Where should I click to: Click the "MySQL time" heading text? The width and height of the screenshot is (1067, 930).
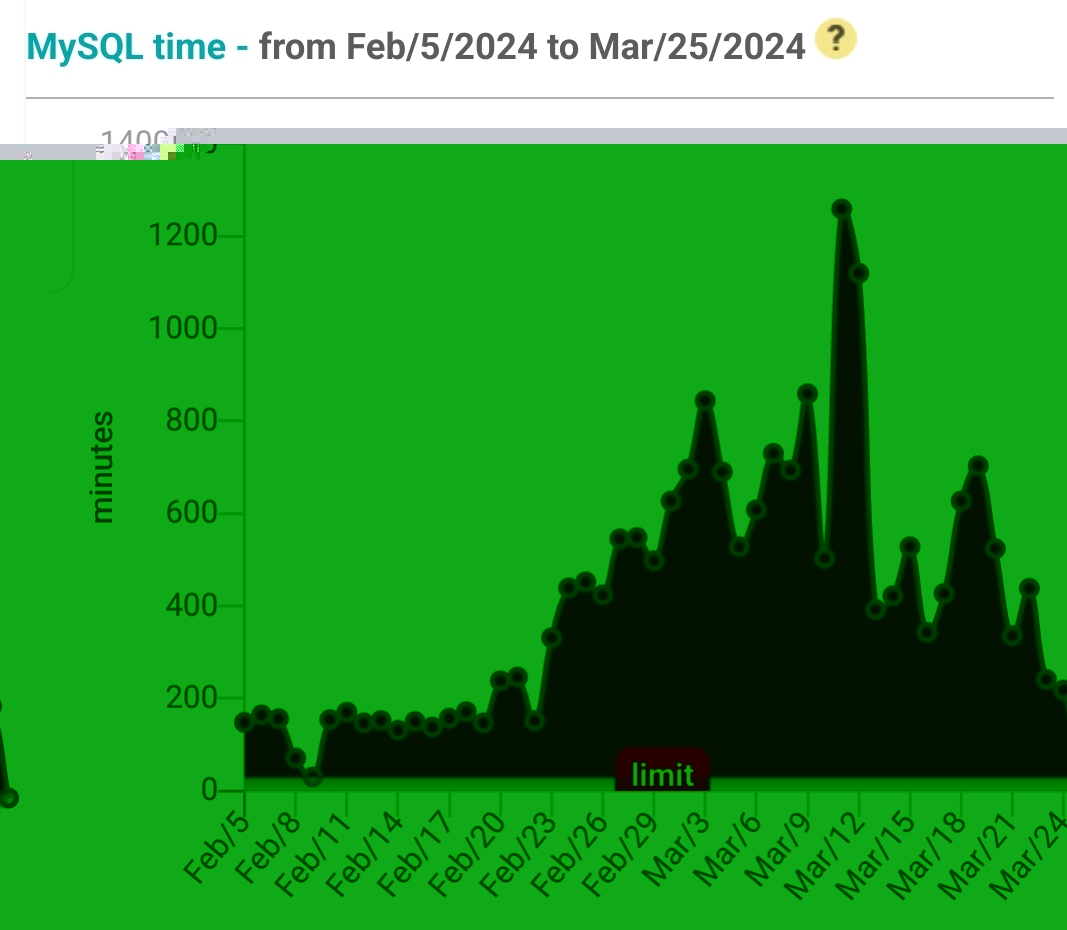tap(126, 47)
